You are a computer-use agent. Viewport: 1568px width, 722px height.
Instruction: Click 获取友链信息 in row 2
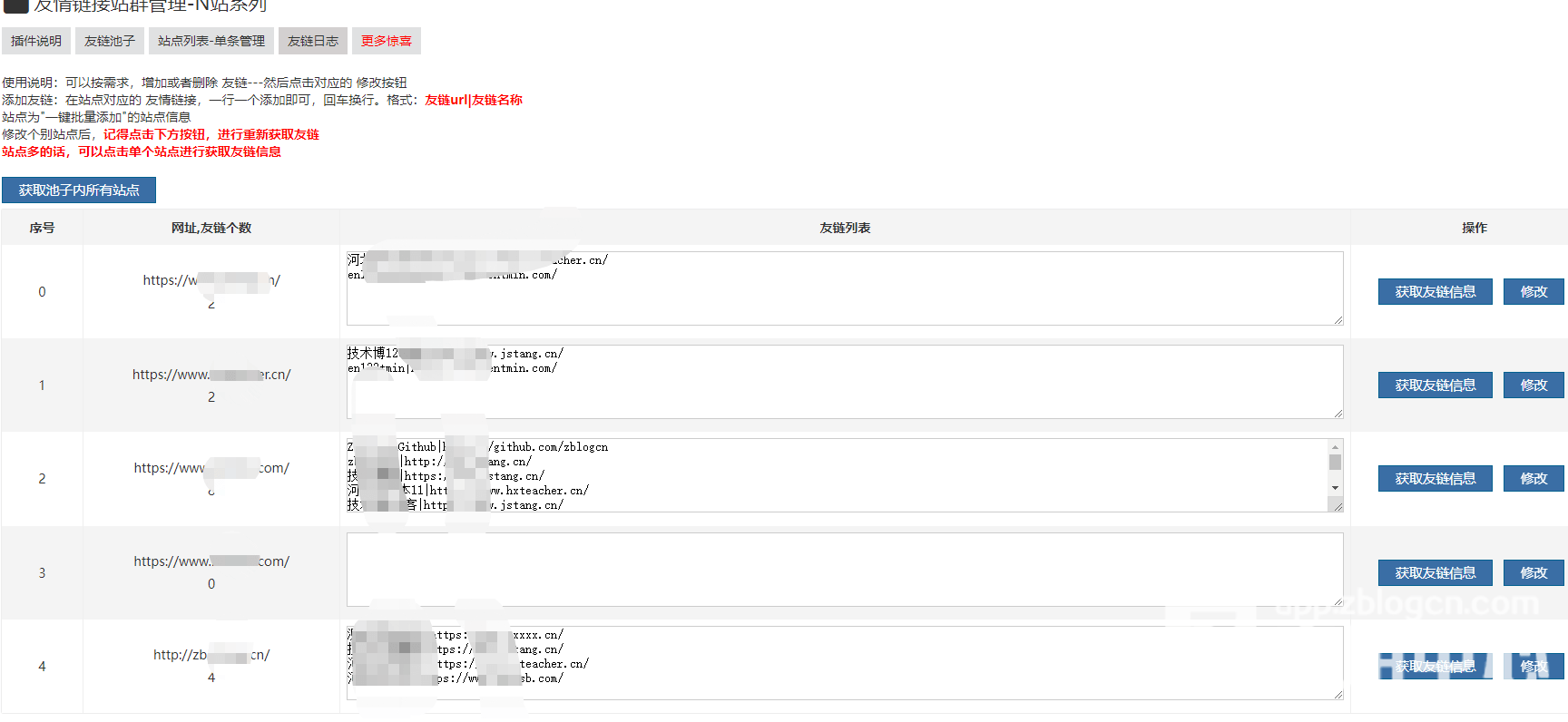(1435, 479)
